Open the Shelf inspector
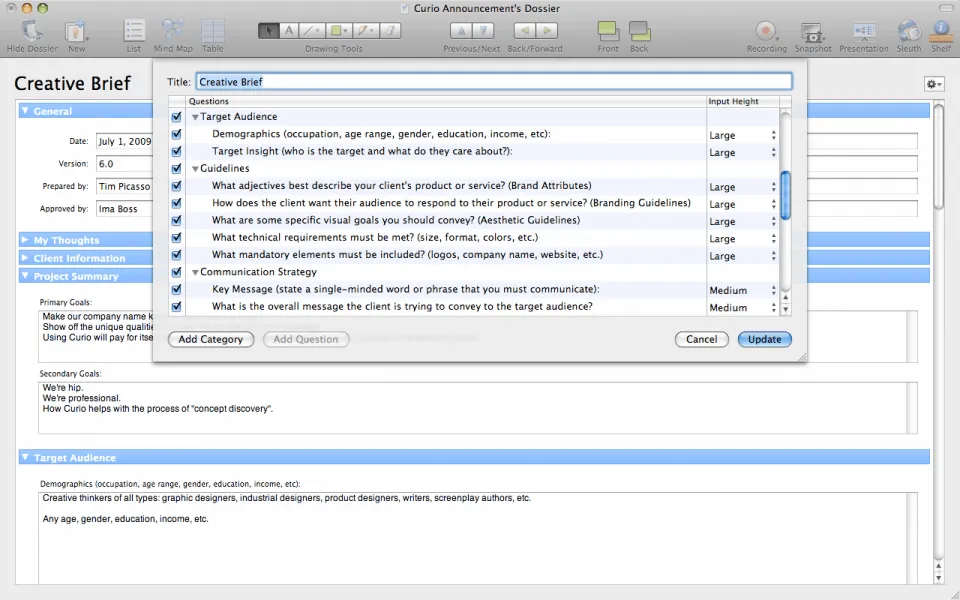 pos(940,32)
